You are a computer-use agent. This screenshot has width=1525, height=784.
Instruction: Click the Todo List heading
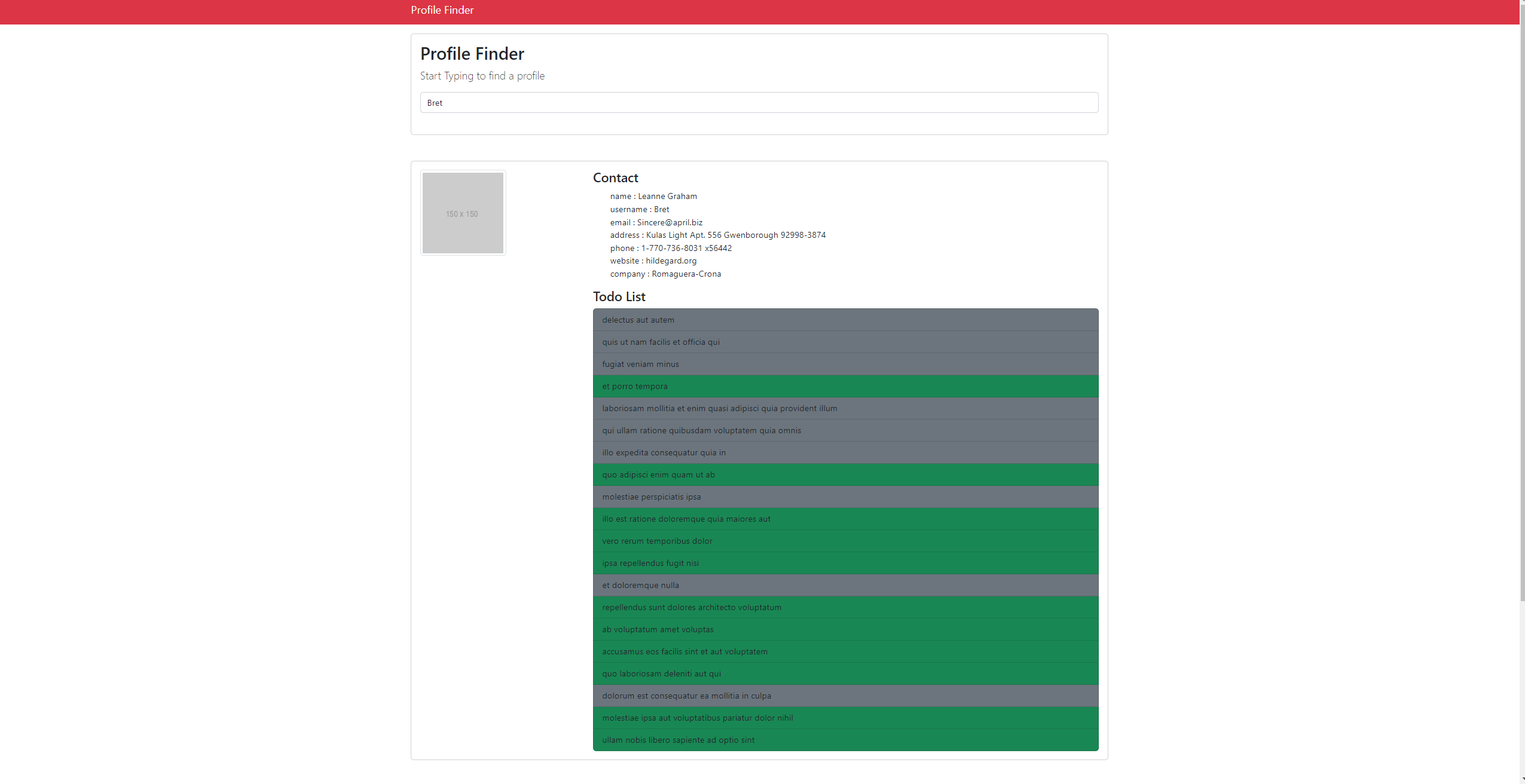(618, 296)
